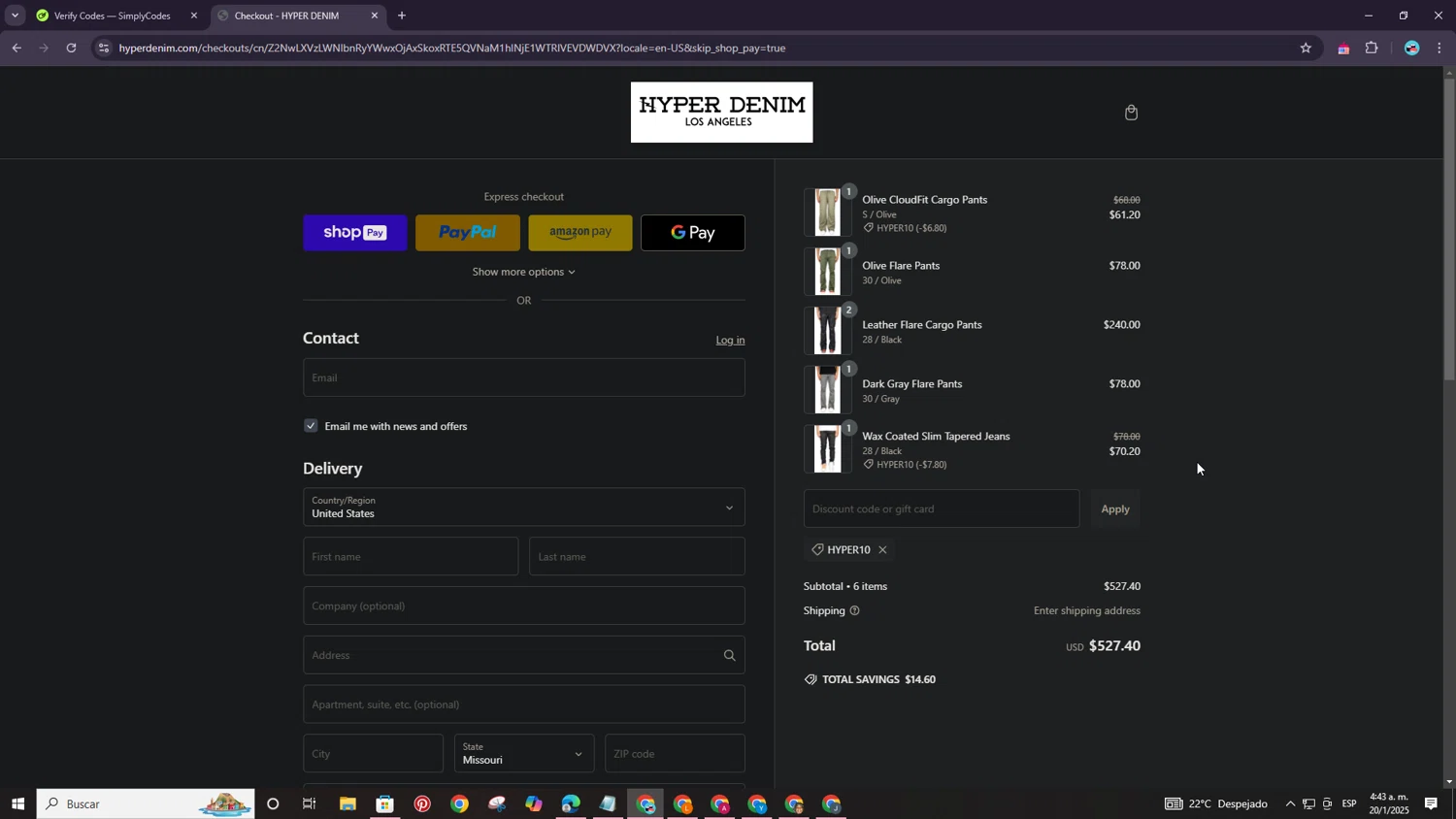The height and width of the screenshot is (819, 1456).
Task: Click the Log in link
Action: tap(730, 341)
